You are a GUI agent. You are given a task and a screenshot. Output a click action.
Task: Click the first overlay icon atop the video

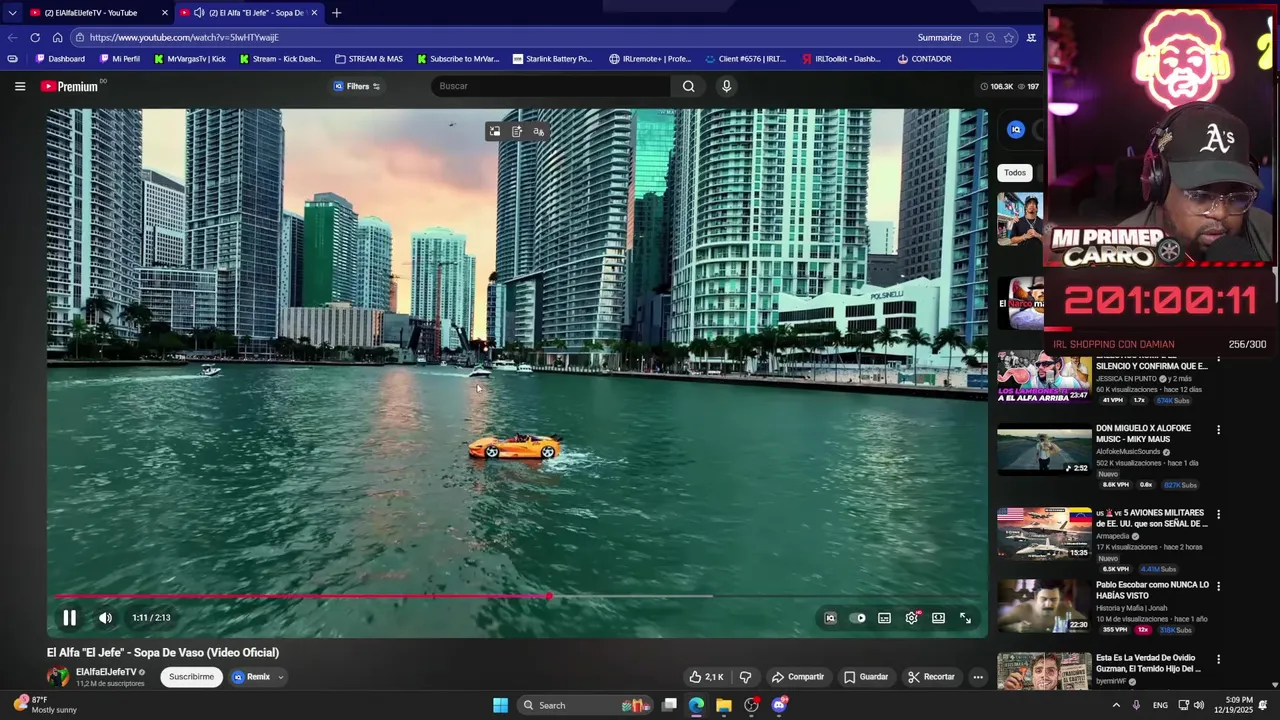coord(495,132)
